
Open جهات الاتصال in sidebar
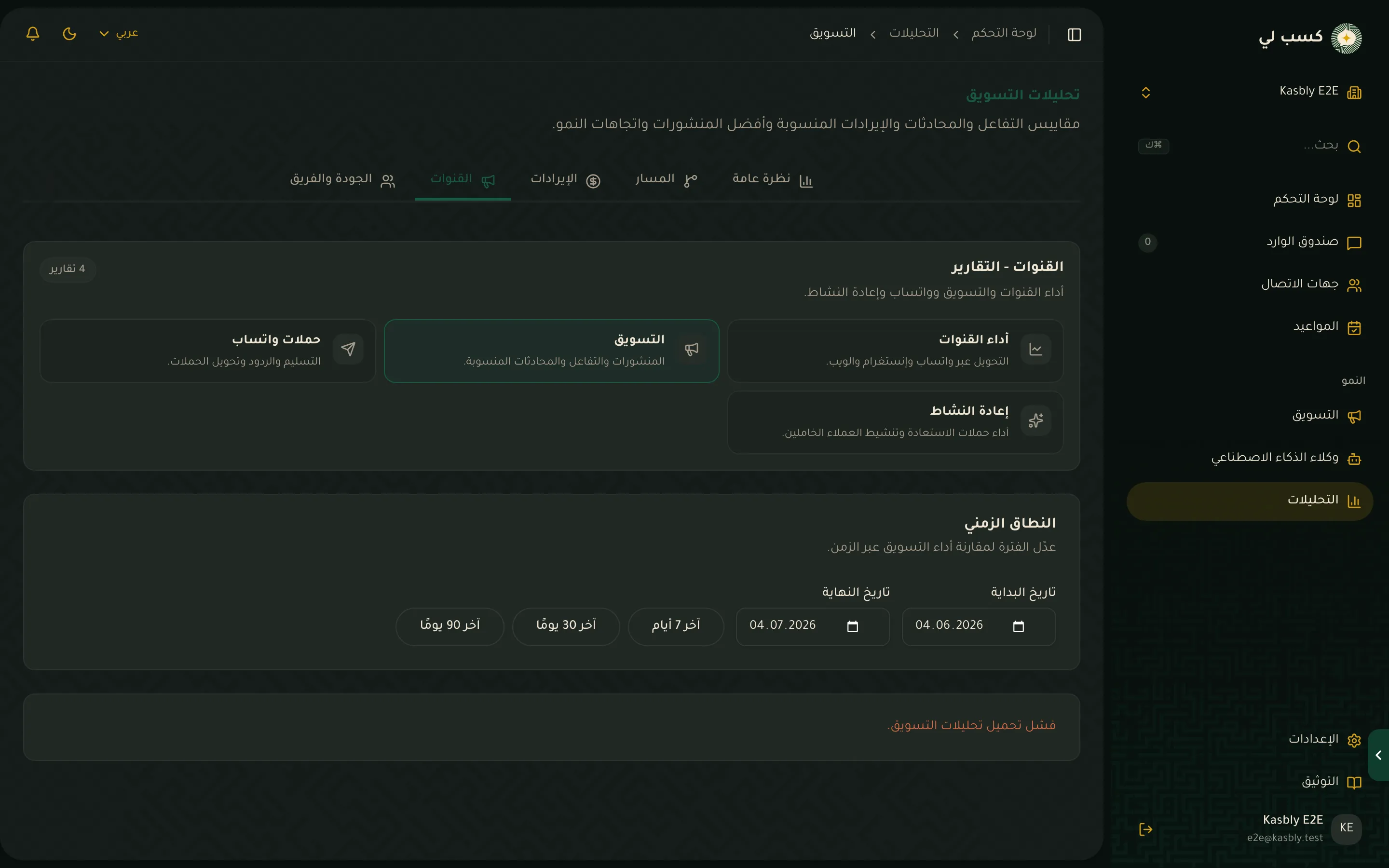click(x=1250, y=285)
